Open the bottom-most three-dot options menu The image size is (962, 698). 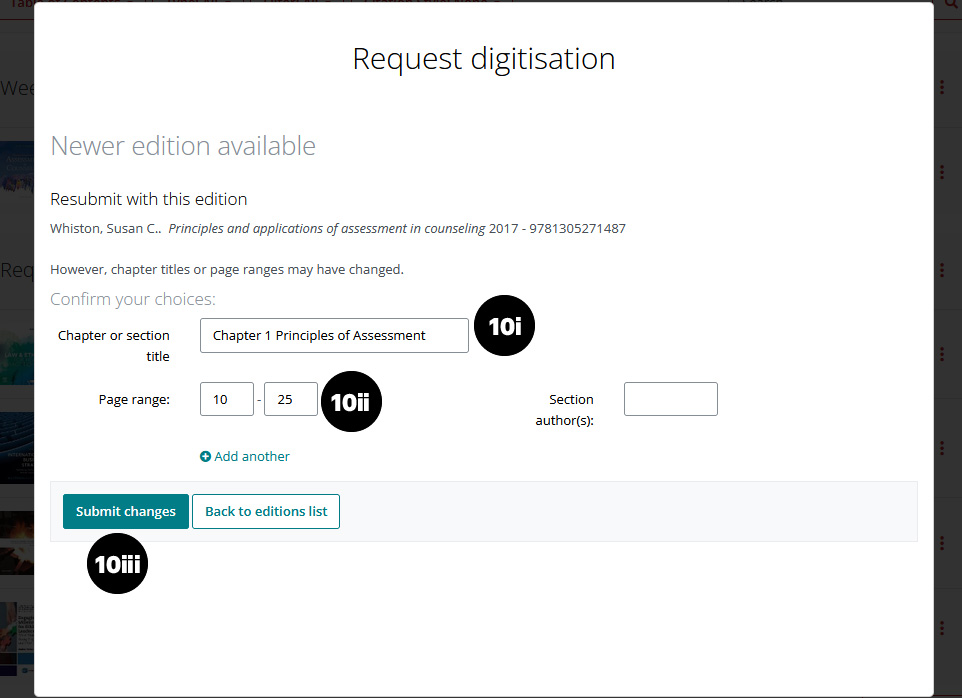pos(942,628)
